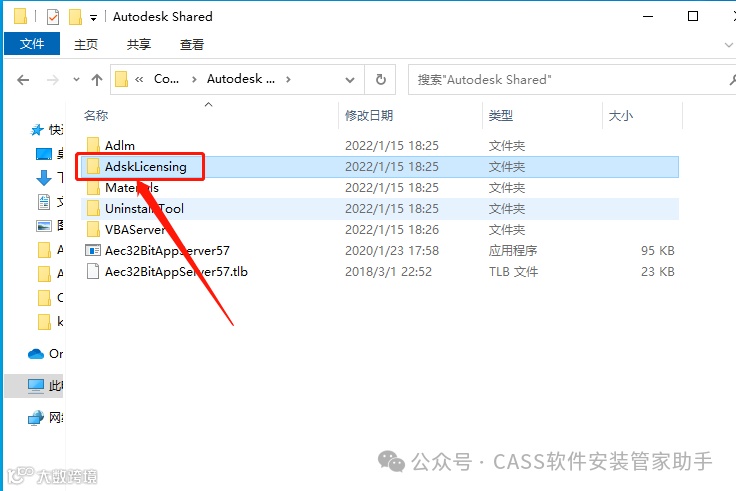Select the 23 KB size cell
This screenshot has width=736, height=491.
pos(658,271)
